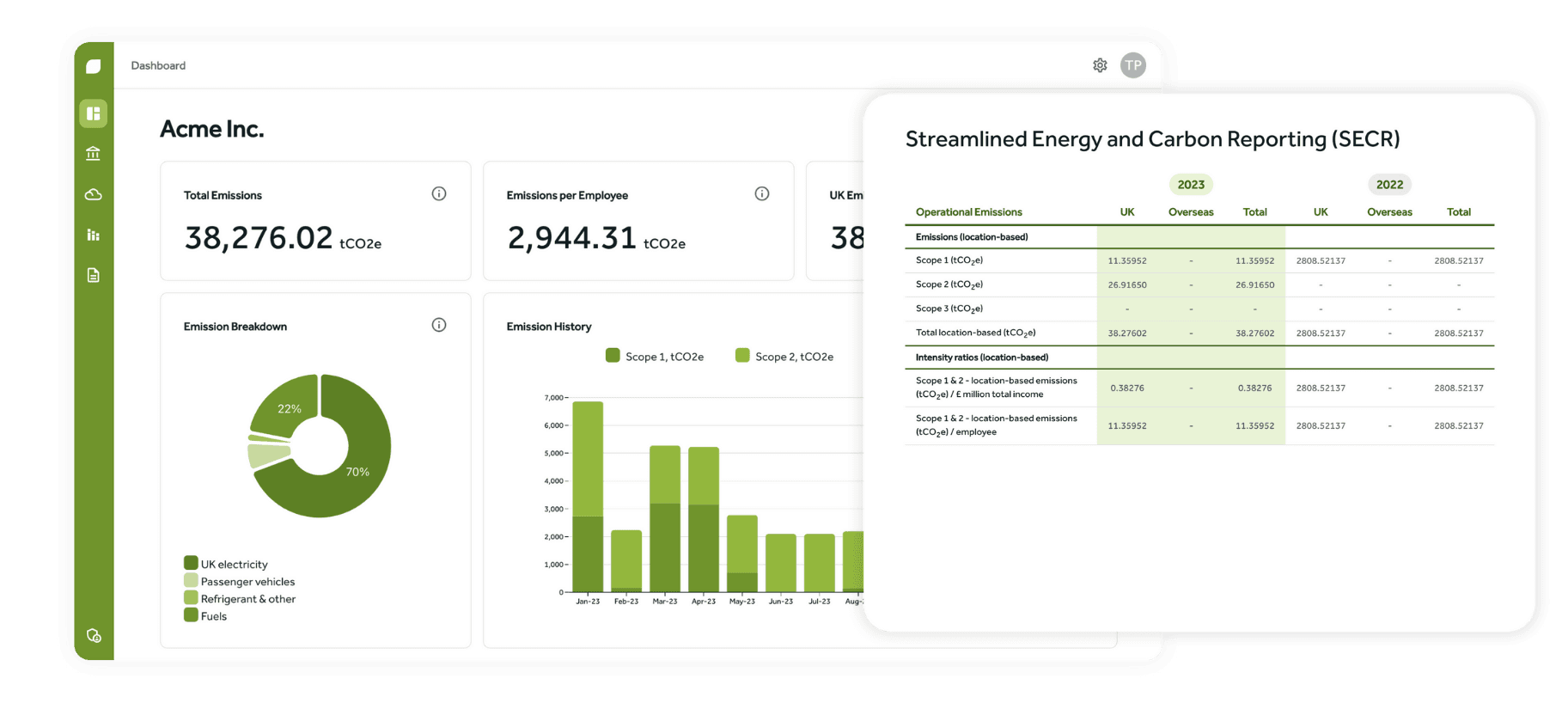This screenshot has height=703, width=1568.
Task: Open the Dashboard grid icon in the sidebar
Action: (x=94, y=113)
